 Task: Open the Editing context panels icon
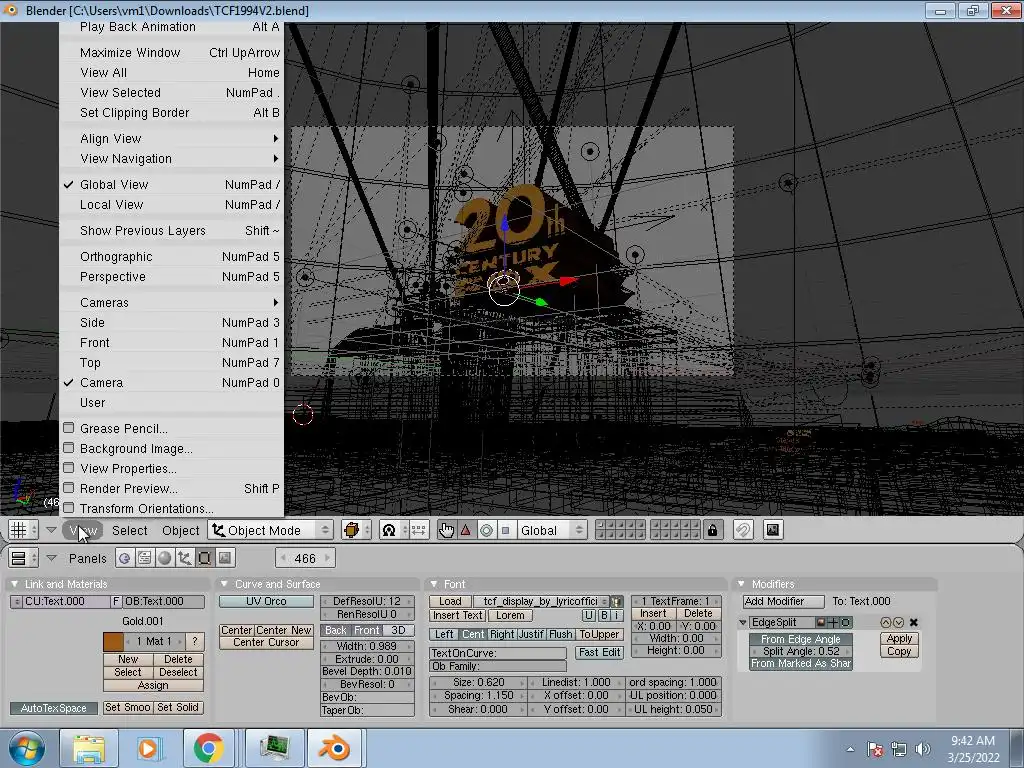pyautogui.click(x=204, y=558)
